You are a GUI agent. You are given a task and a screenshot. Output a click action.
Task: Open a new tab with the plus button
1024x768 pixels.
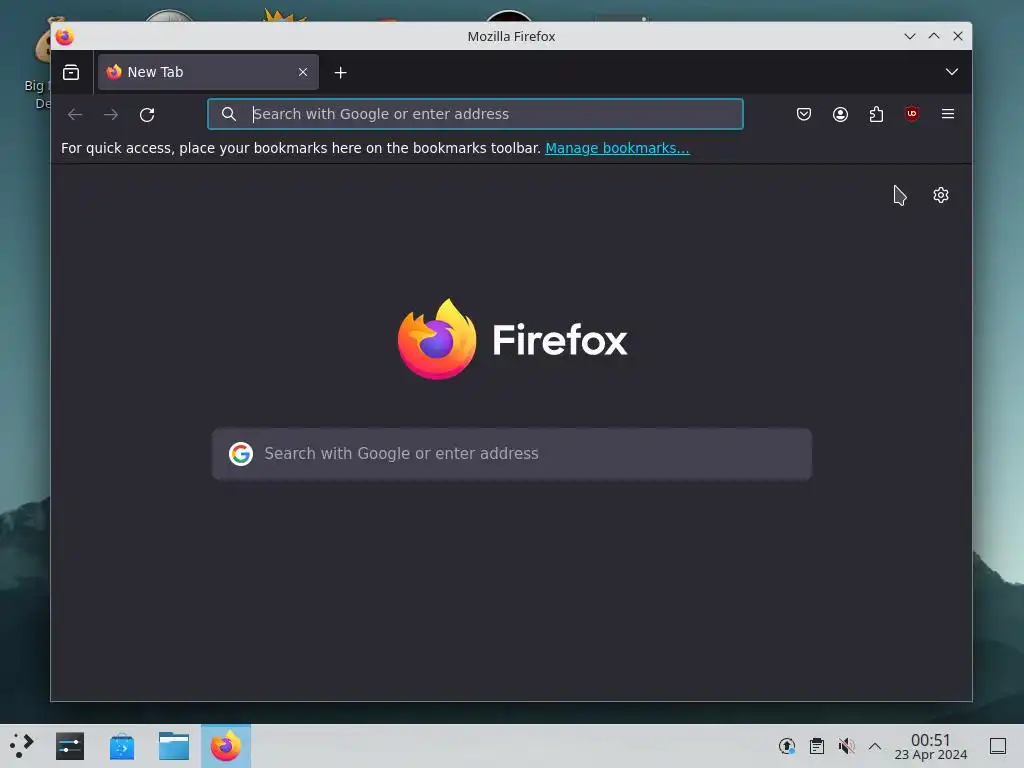[x=340, y=72]
